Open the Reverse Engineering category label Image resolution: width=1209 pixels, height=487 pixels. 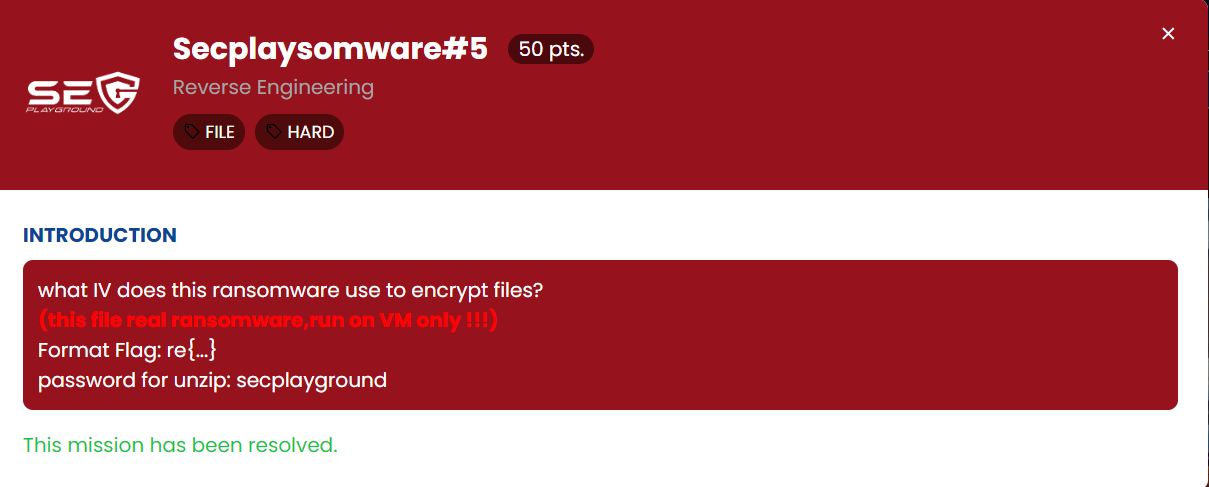273,88
